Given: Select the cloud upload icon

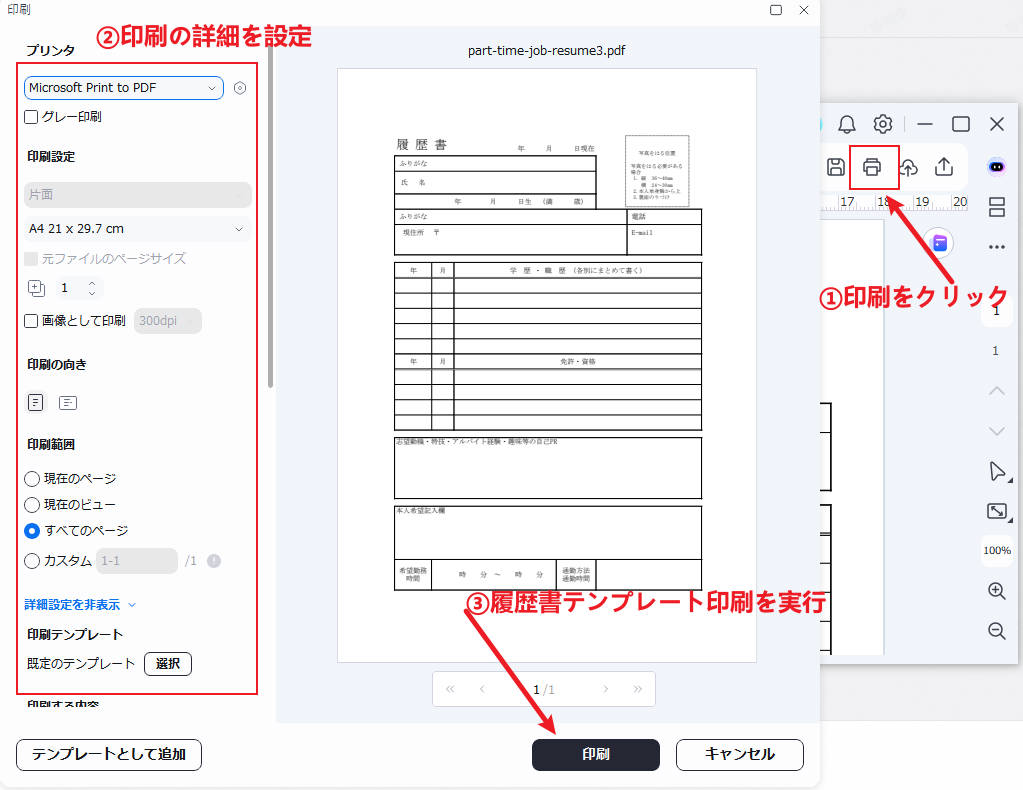Looking at the screenshot, I should [909, 167].
